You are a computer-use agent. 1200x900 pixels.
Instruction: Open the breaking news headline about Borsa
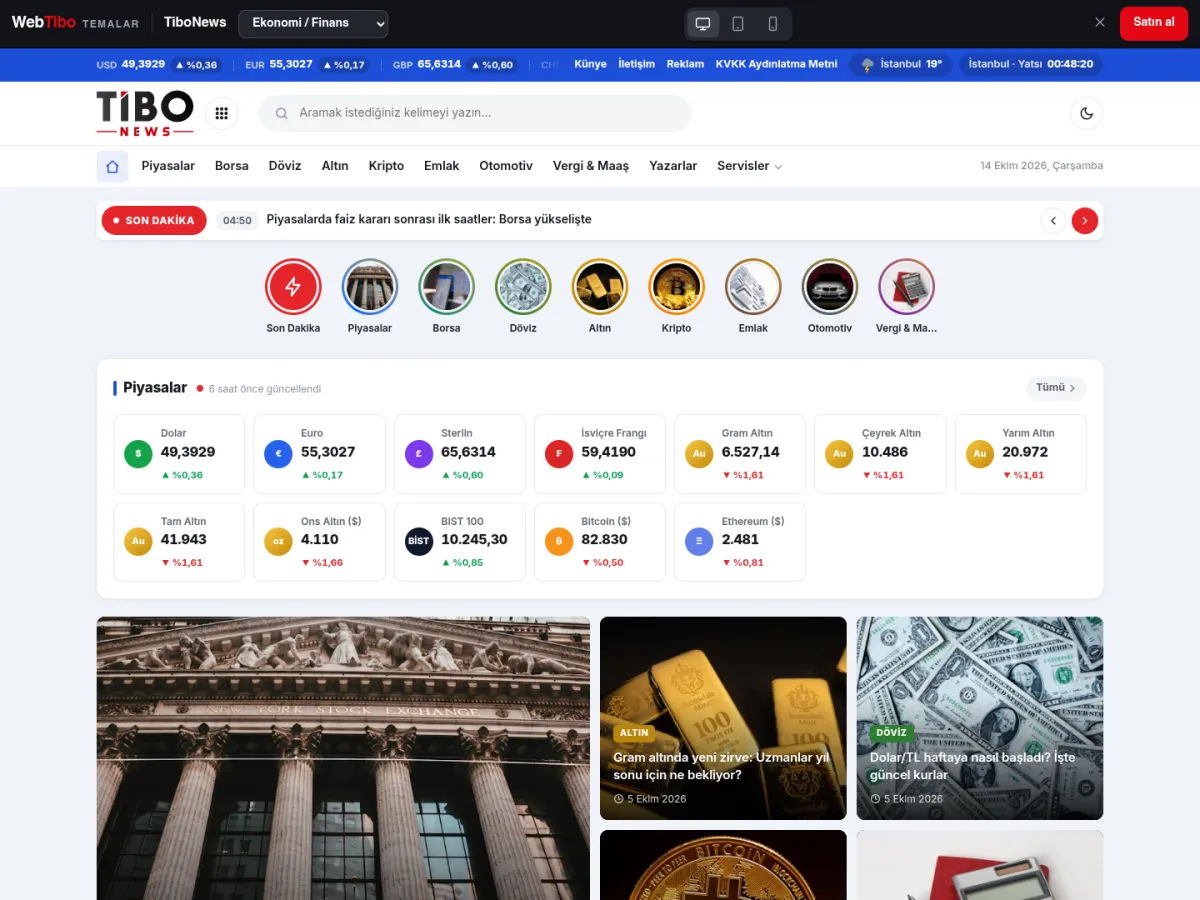pyautogui.click(x=429, y=219)
